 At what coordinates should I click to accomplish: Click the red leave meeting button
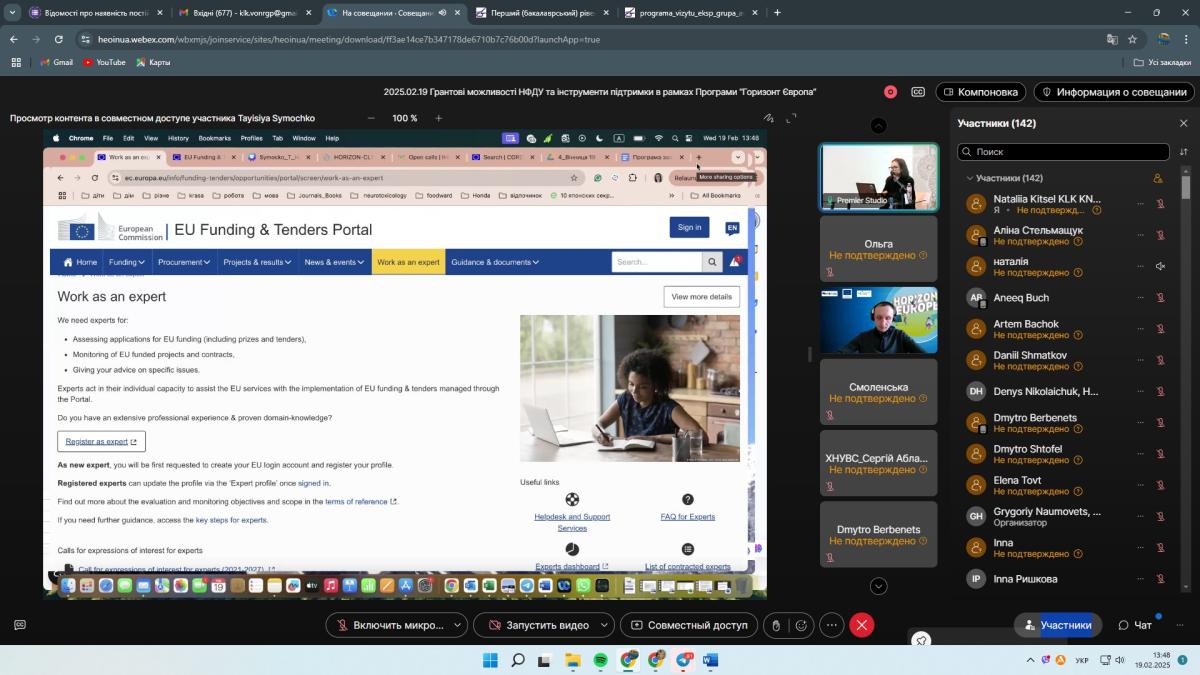862,625
